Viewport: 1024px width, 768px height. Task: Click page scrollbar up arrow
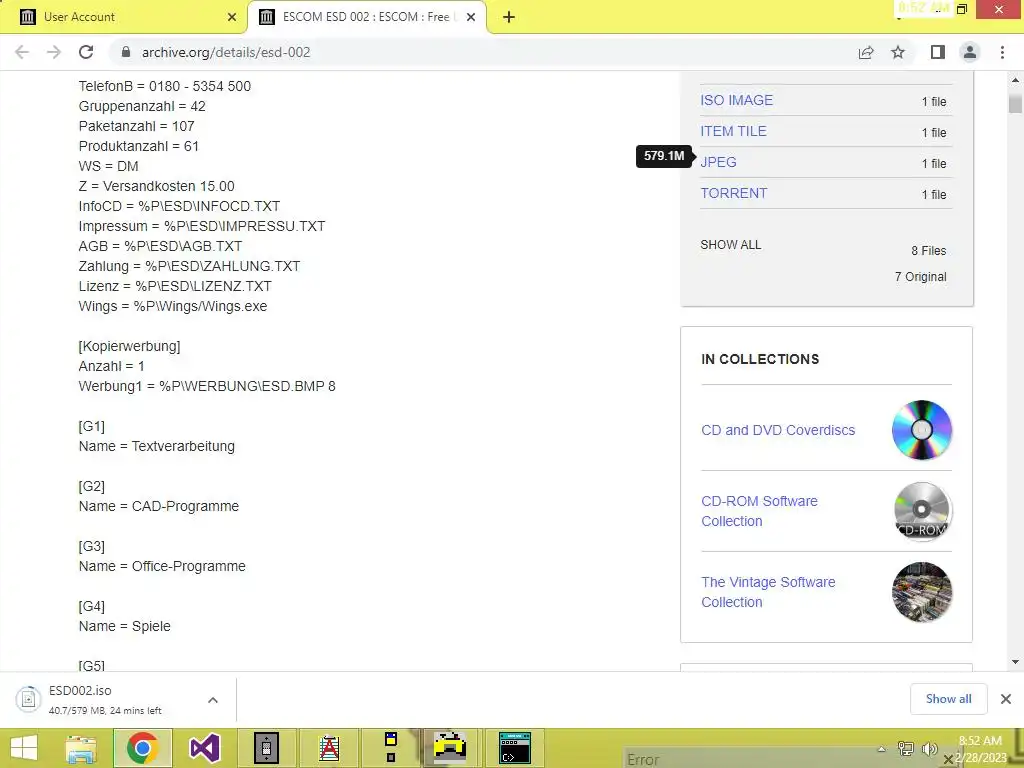point(1015,80)
